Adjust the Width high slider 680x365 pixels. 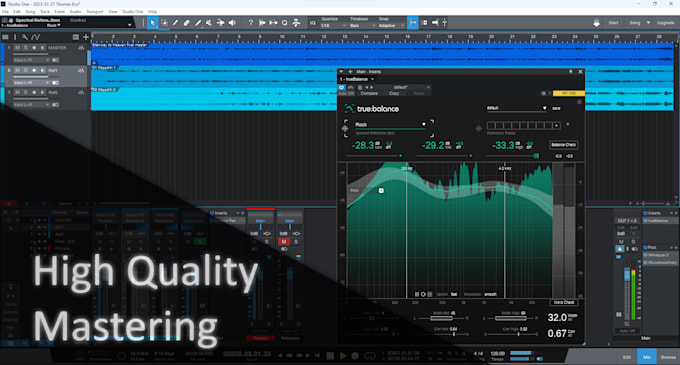(510, 318)
